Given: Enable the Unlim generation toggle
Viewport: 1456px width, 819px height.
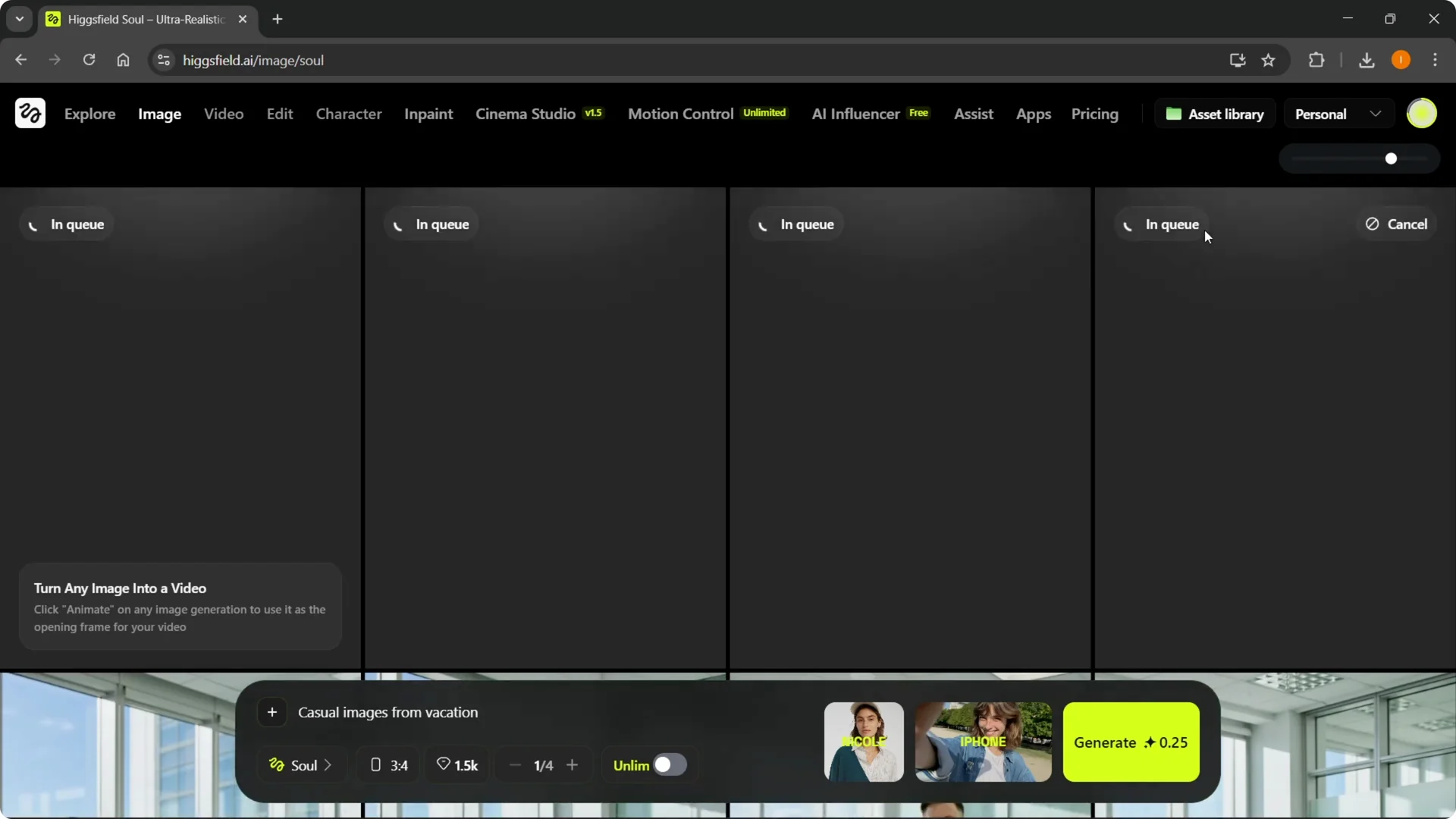Looking at the screenshot, I should [x=668, y=764].
